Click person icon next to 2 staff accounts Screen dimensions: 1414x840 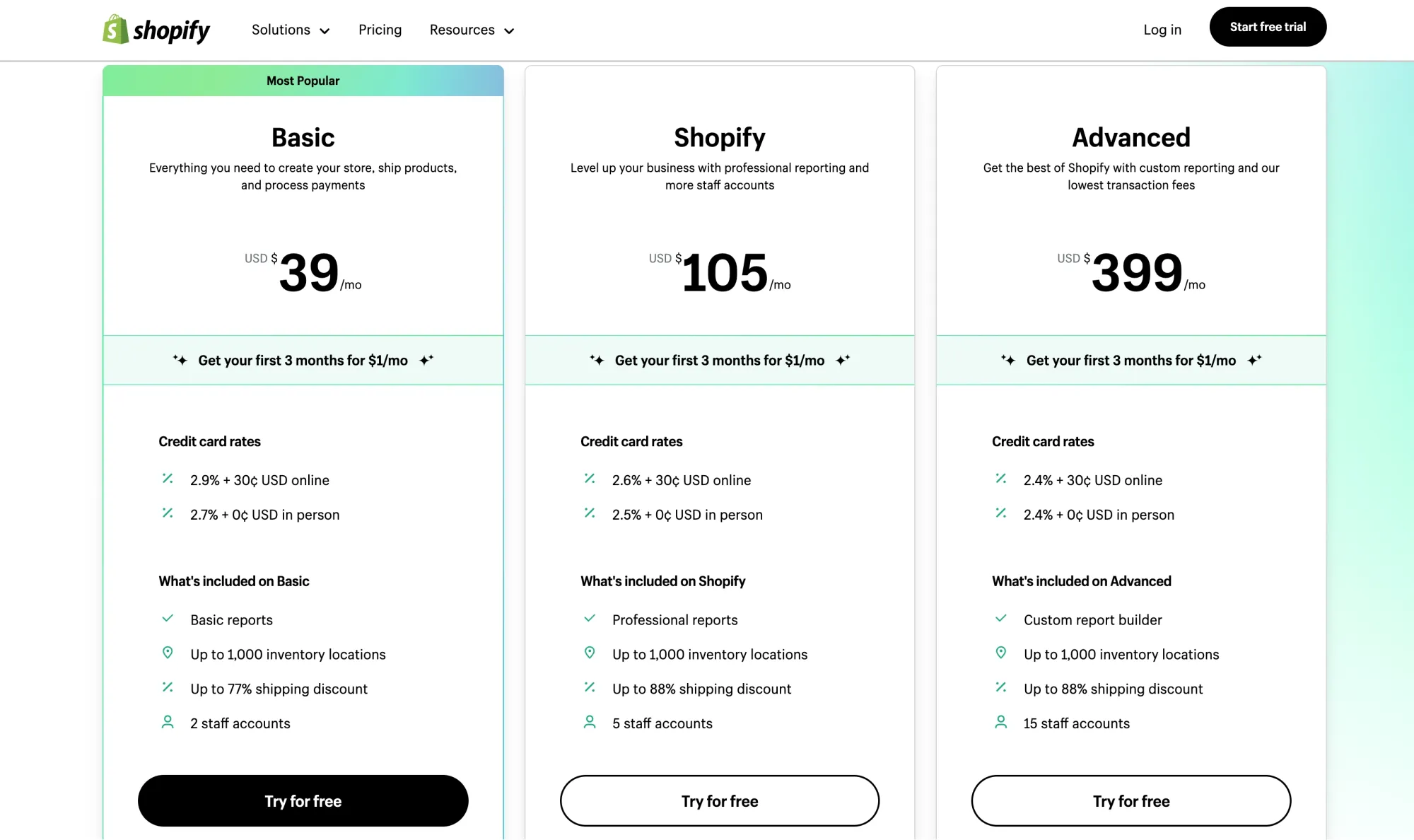(x=168, y=722)
